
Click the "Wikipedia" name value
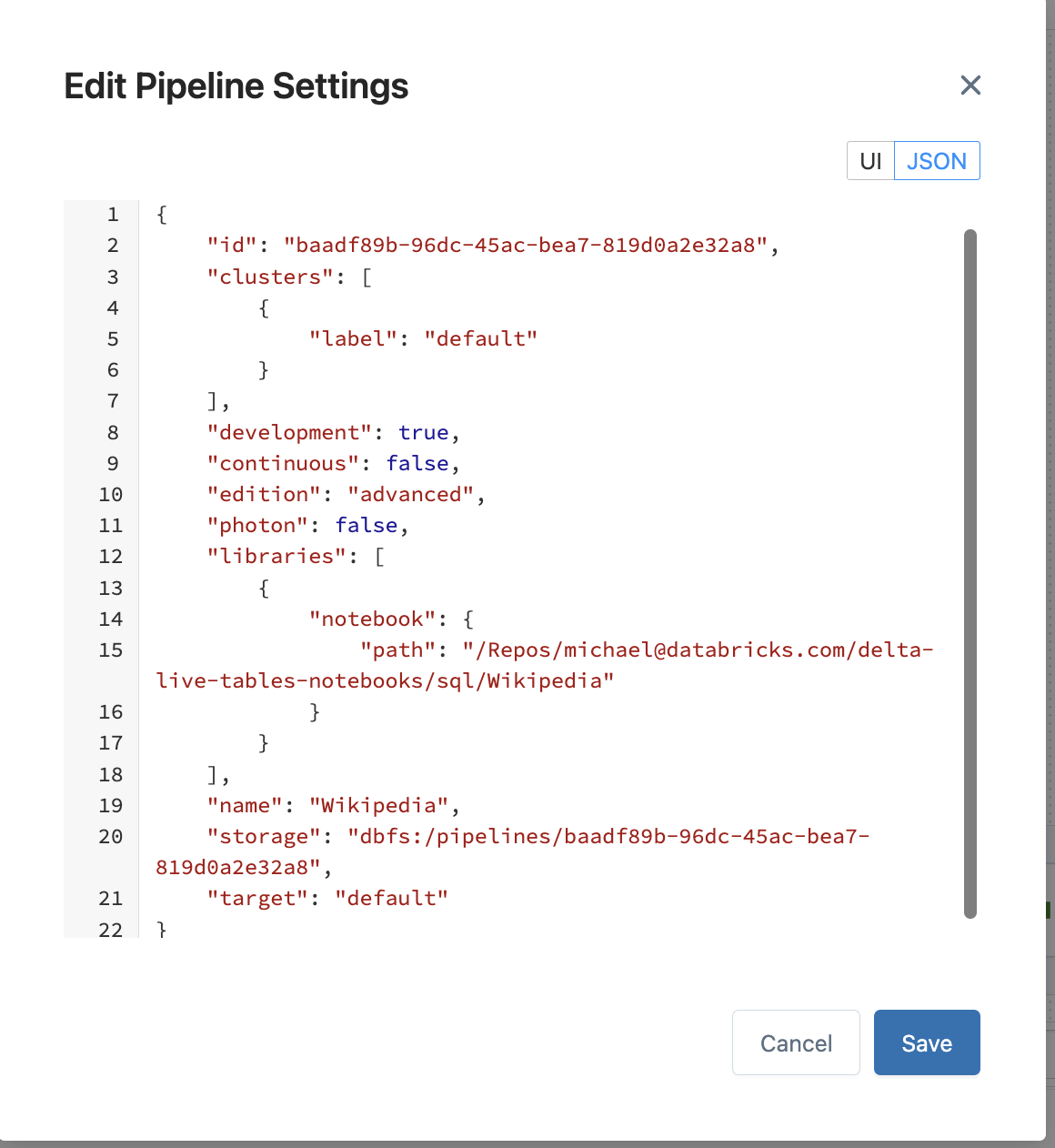tap(379, 805)
